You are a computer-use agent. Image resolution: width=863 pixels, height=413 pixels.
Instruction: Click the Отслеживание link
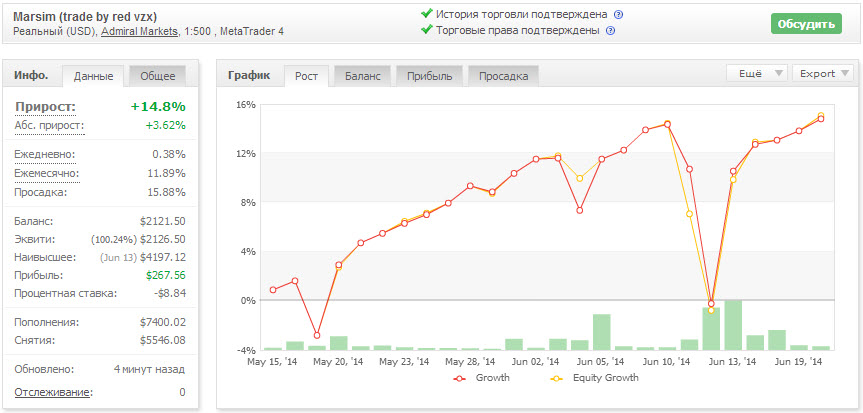(52, 393)
